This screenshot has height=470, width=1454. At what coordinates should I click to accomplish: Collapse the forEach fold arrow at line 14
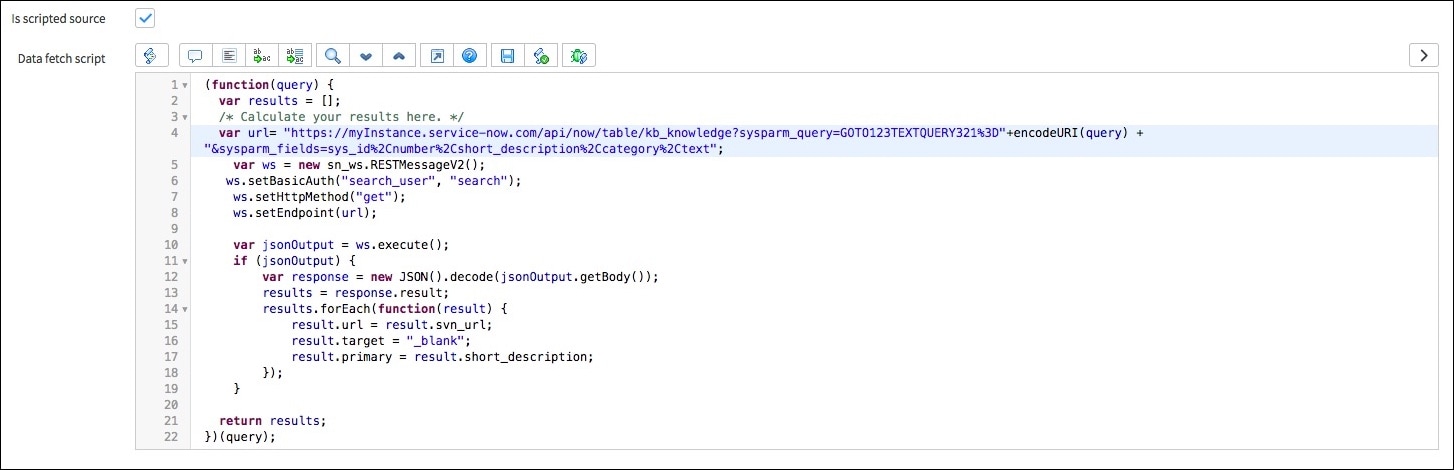[185, 309]
